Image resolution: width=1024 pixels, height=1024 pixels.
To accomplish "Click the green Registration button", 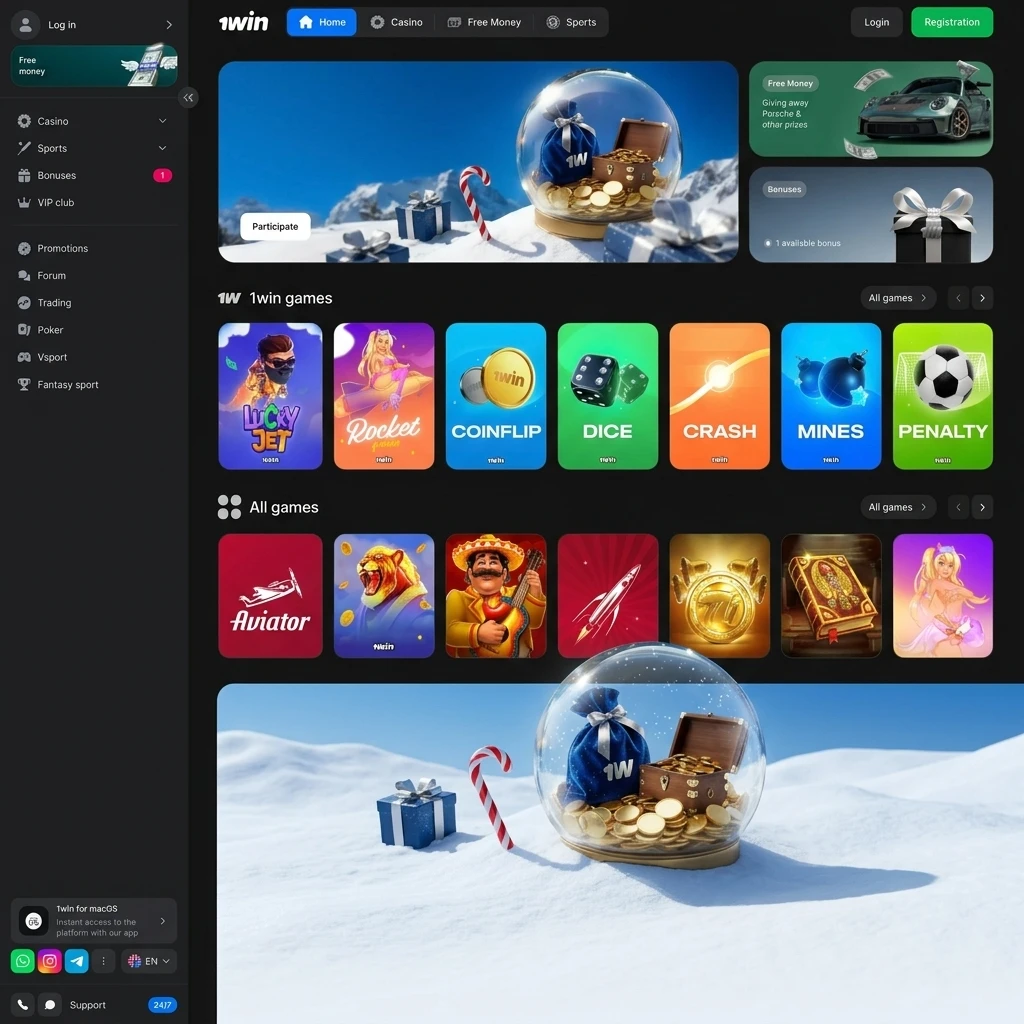I will point(951,22).
